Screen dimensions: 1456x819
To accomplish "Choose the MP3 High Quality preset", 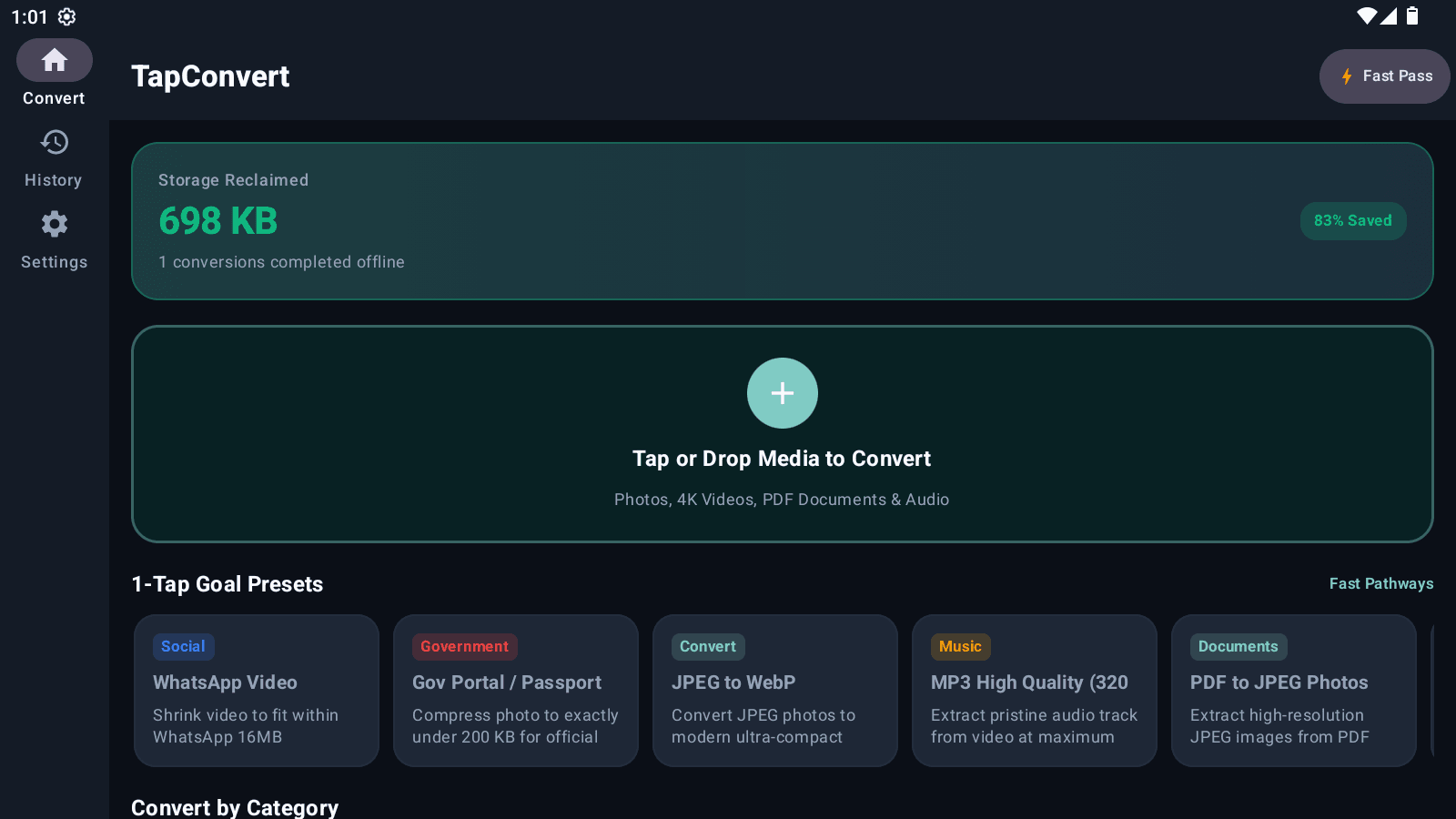I will pyautogui.click(x=1035, y=691).
